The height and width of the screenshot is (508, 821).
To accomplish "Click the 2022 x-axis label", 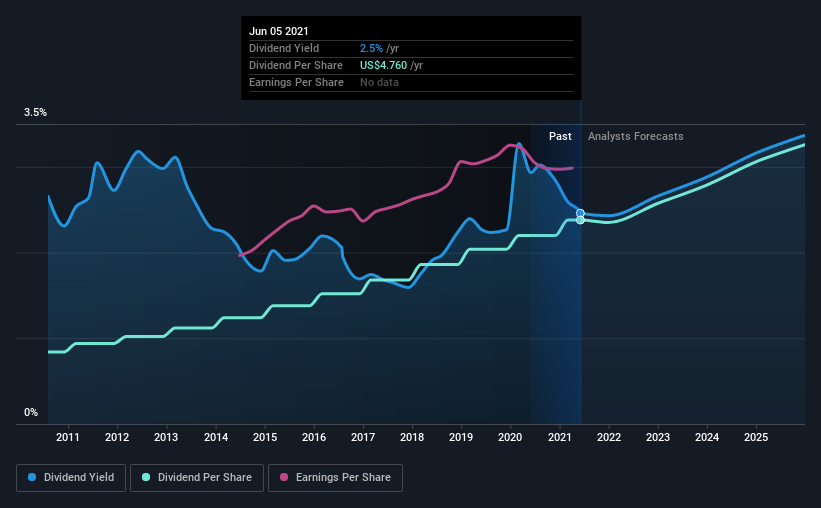I will (609, 437).
